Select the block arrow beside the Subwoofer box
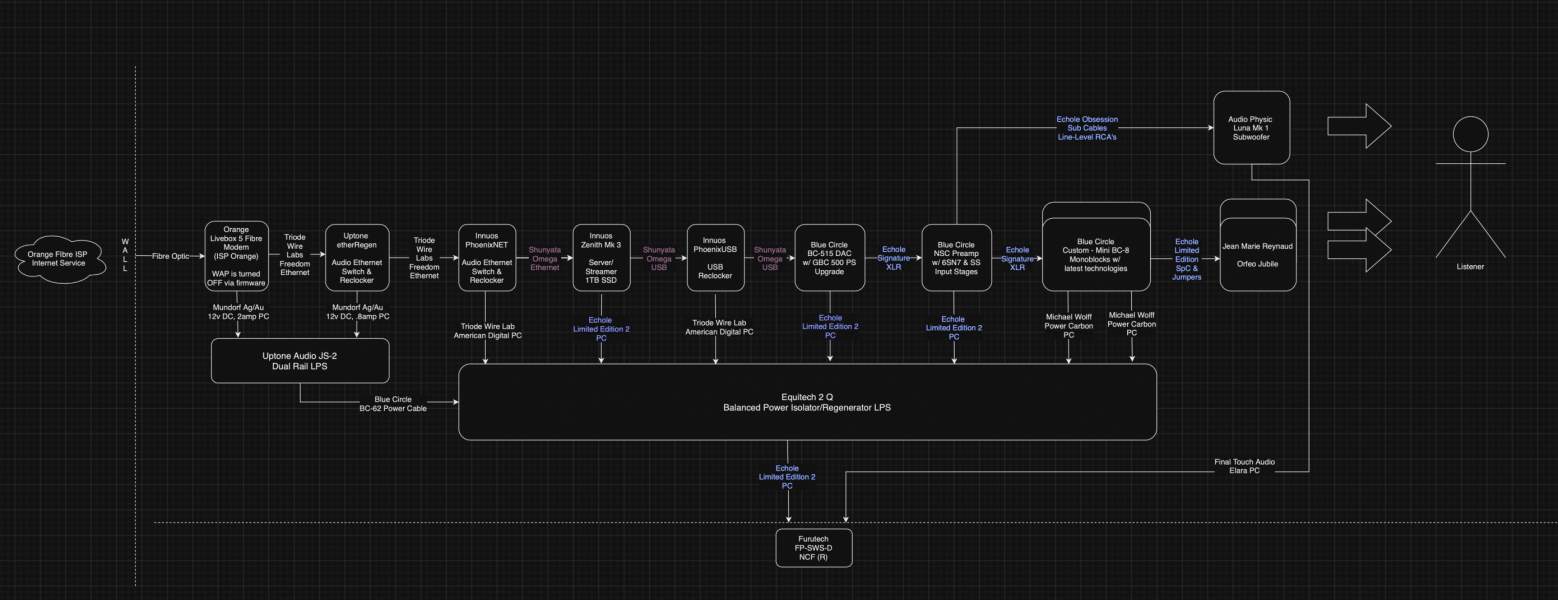1558x600 pixels. [x=1359, y=126]
